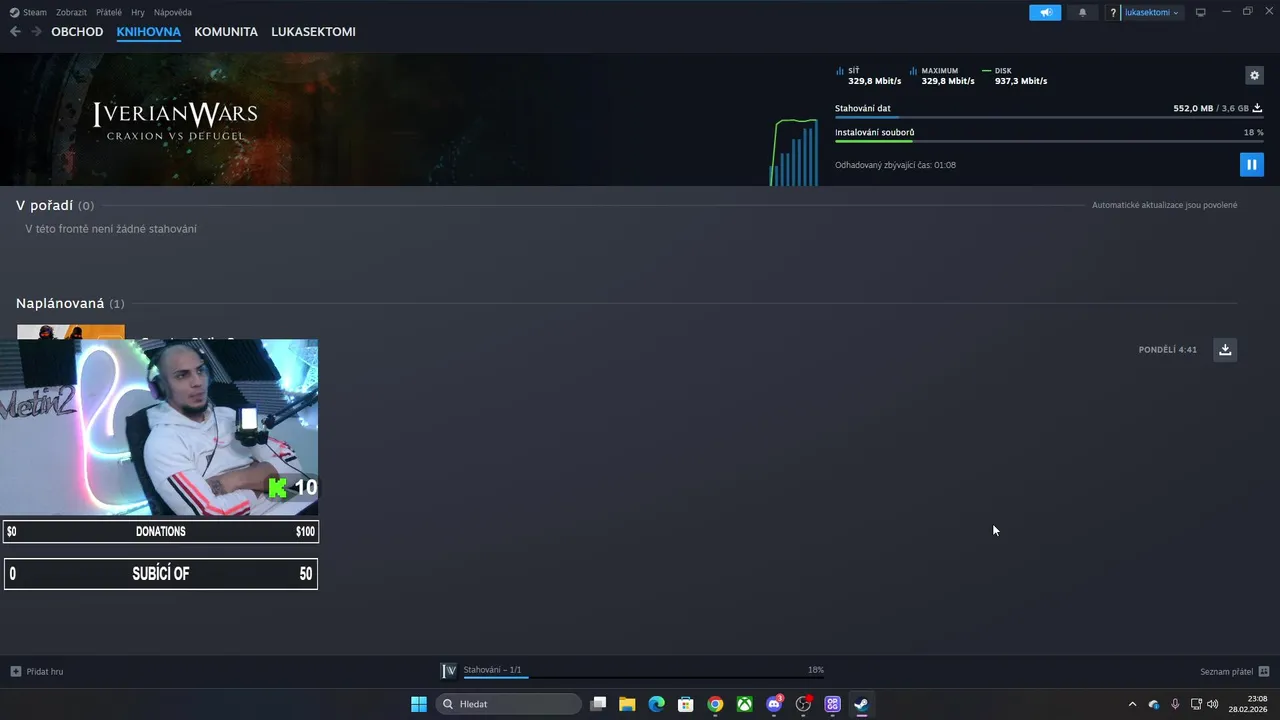Click the plus icon beside Přidat hru
Screen dimensions: 1280x720
[x=15, y=671]
